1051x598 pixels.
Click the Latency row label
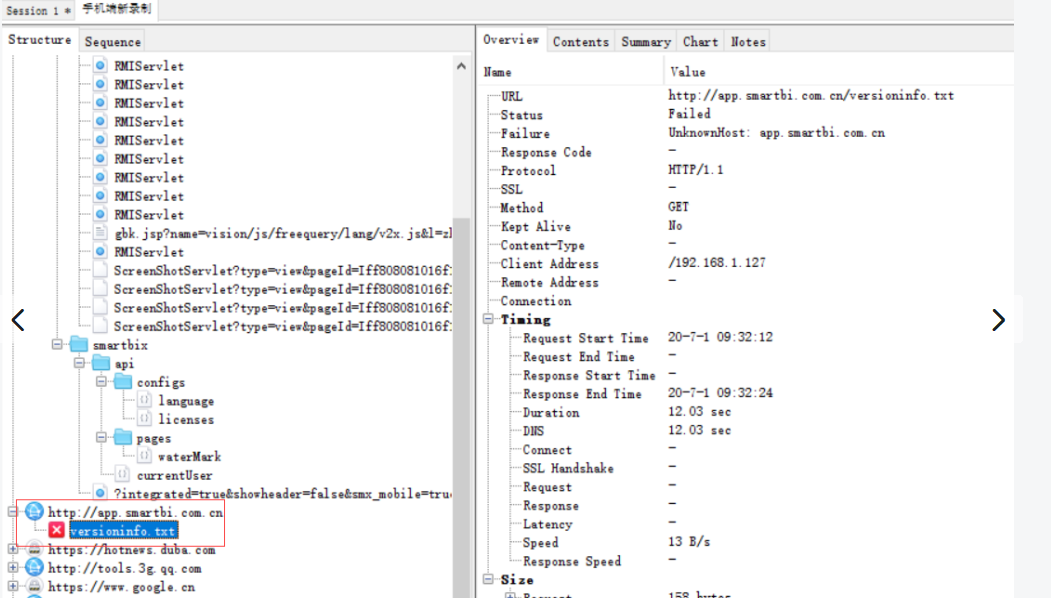click(548, 524)
